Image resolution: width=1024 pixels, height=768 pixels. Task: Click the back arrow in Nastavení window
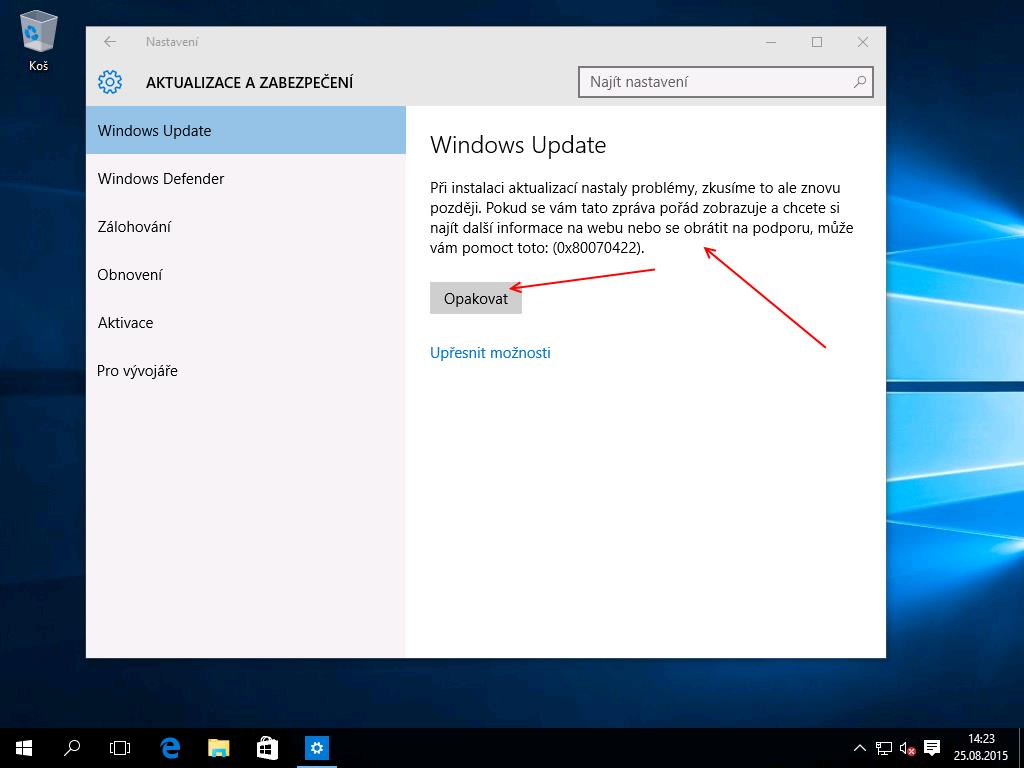pyautogui.click(x=110, y=42)
